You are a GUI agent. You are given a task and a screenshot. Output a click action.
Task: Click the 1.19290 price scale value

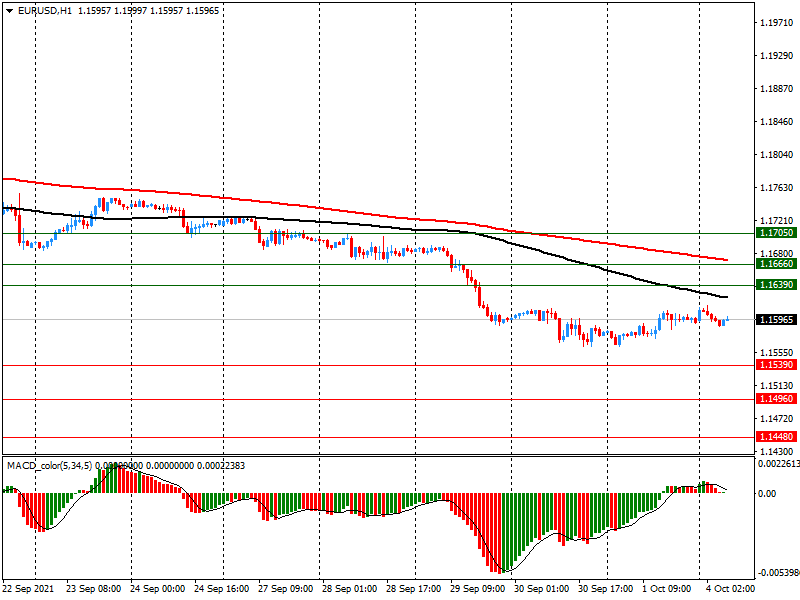click(x=777, y=56)
